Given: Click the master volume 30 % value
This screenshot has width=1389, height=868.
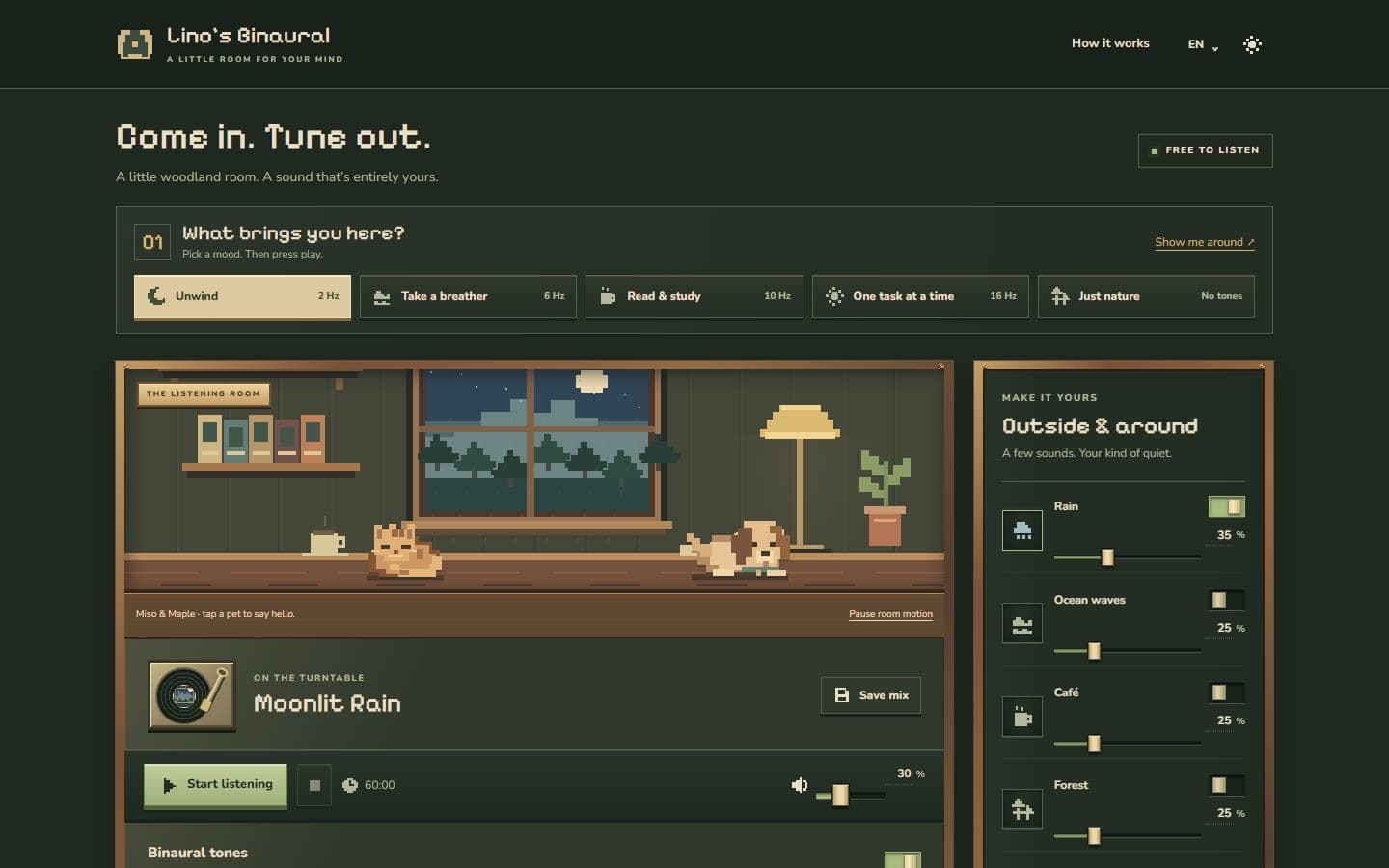Looking at the screenshot, I should click(x=911, y=773).
